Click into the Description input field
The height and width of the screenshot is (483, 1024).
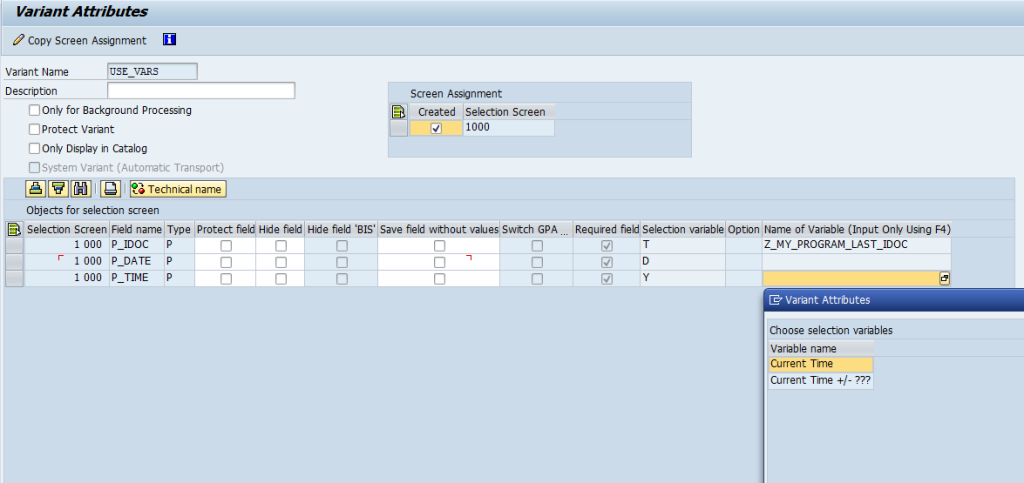(201, 91)
